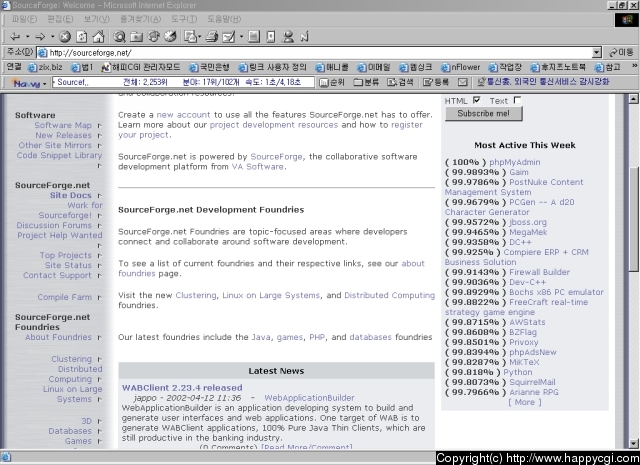Open the new account link
Viewport: 640px width, 465px height.
(x=183, y=115)
